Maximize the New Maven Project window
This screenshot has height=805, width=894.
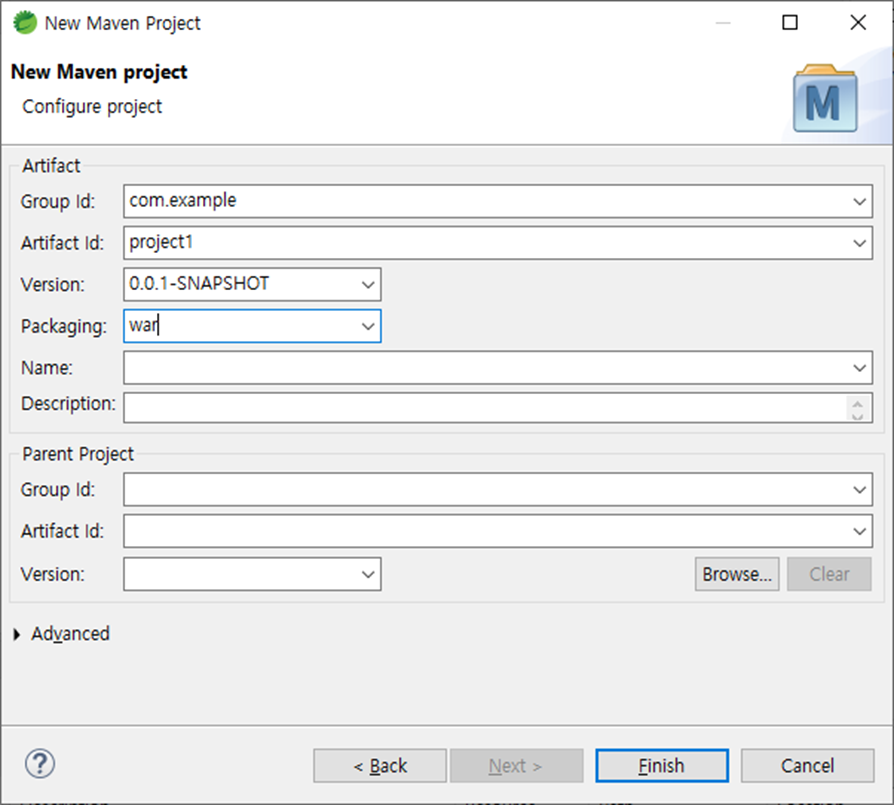[x=790, y=23]
